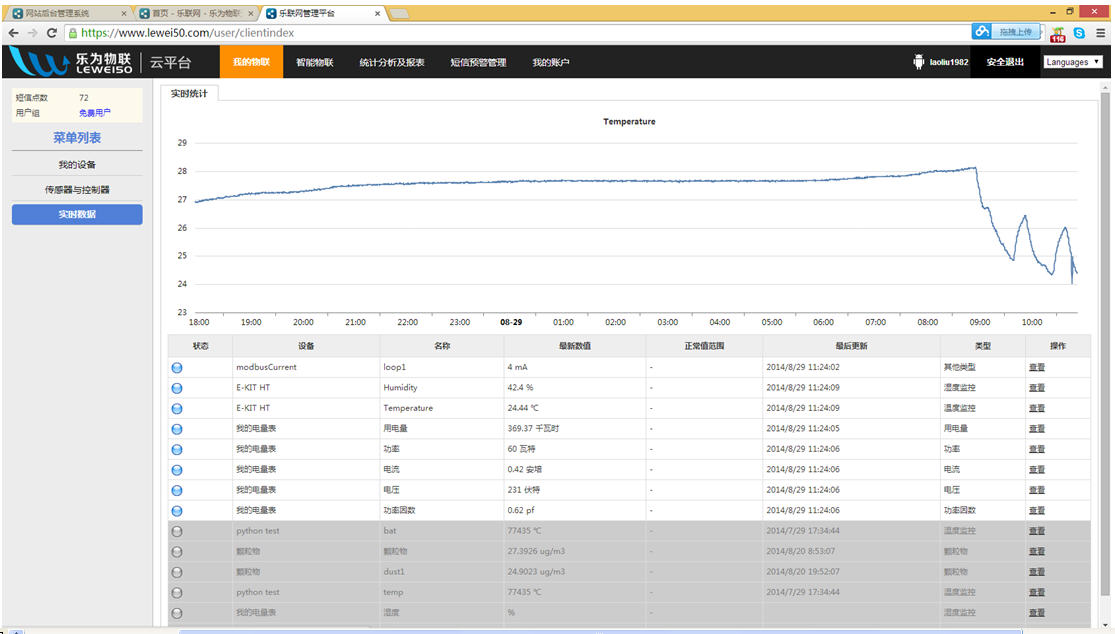The width and height of the screenshot is (1115, 634).
Task: Open the 统计分析及报表 menu
Action: (x=392, y=62)
